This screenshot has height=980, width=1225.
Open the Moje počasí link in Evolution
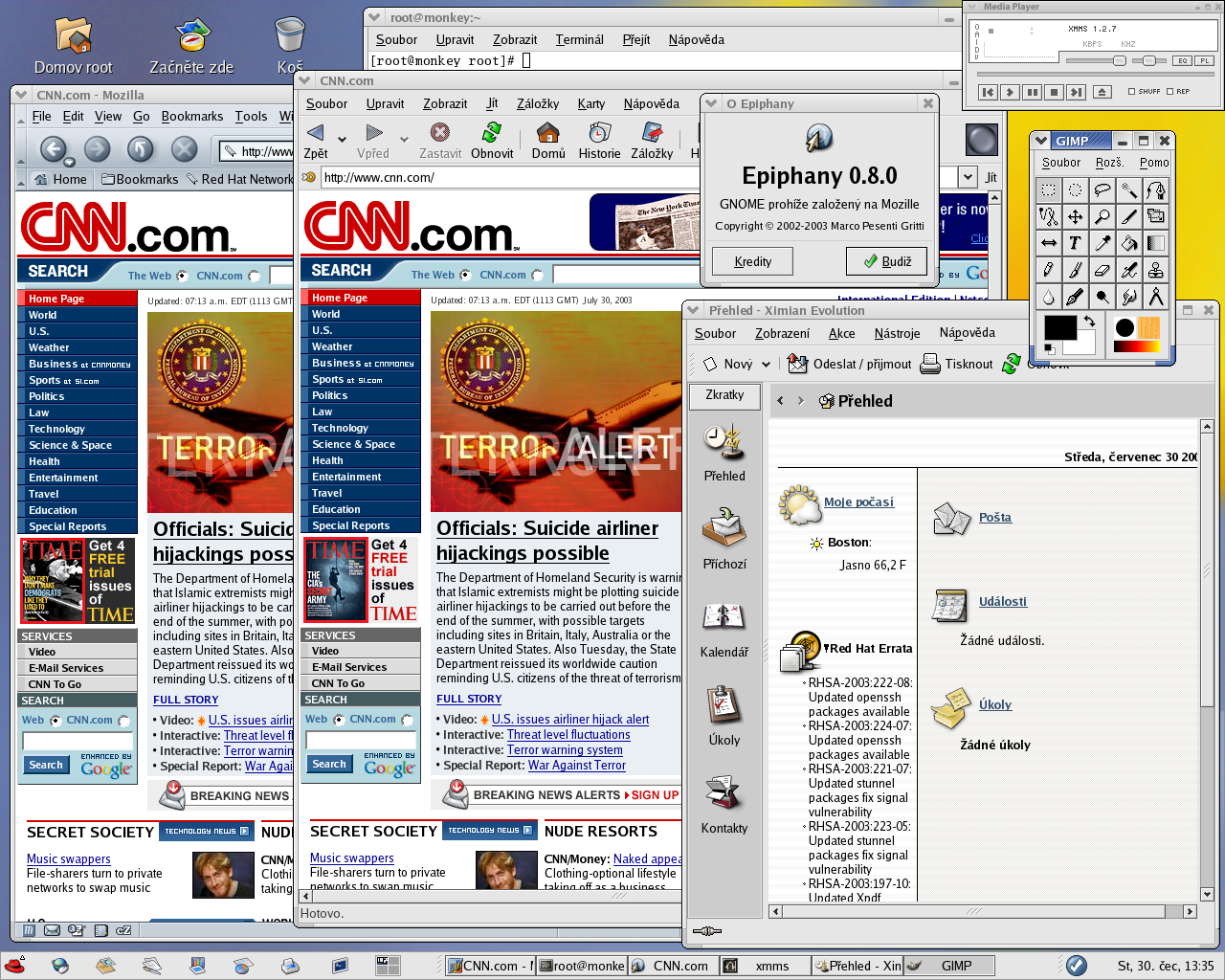[858, 501]
